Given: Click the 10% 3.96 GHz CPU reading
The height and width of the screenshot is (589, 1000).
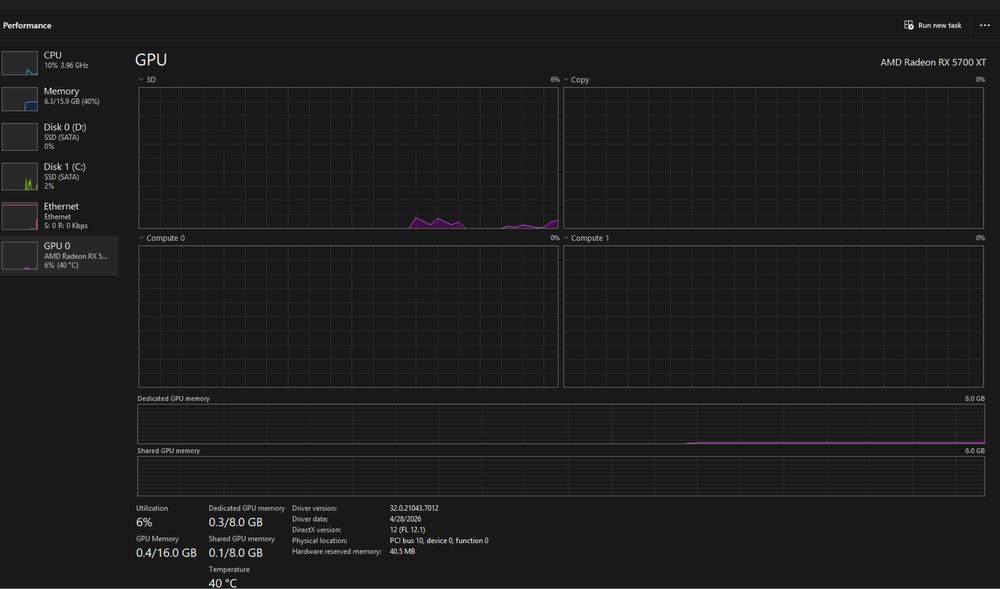Looking at the screenshot, I should 66,66.
